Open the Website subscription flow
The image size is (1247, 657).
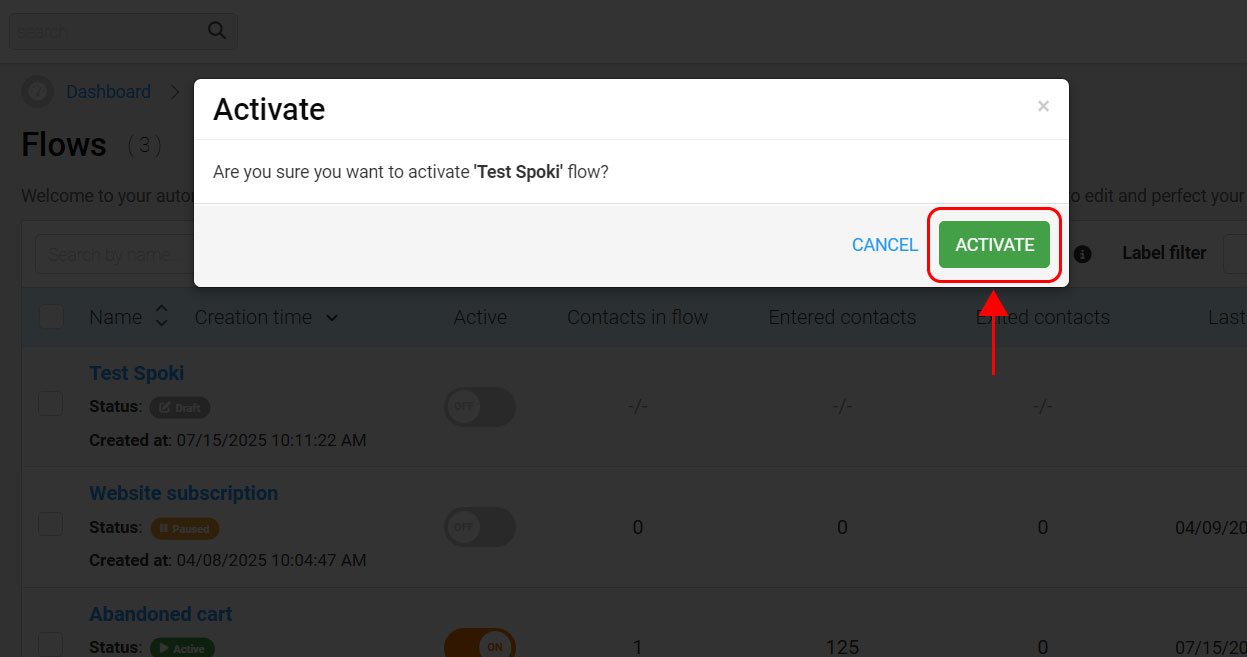tap(184, 493)
